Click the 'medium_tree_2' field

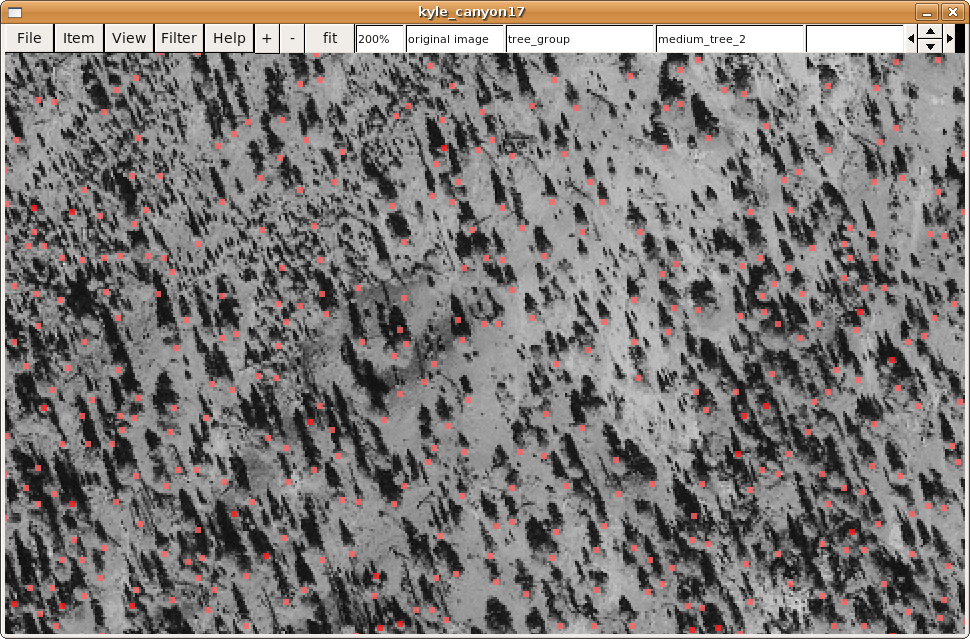click(729, 39)
